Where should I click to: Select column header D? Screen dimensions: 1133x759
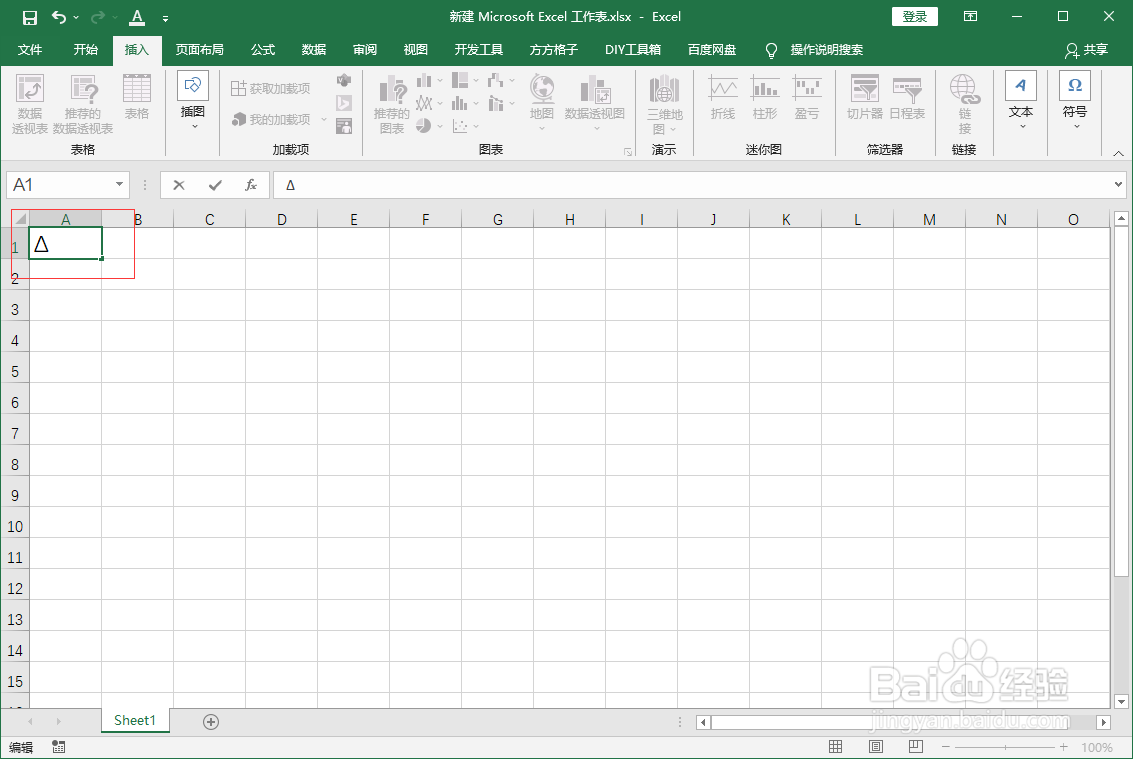click(281, 219)
